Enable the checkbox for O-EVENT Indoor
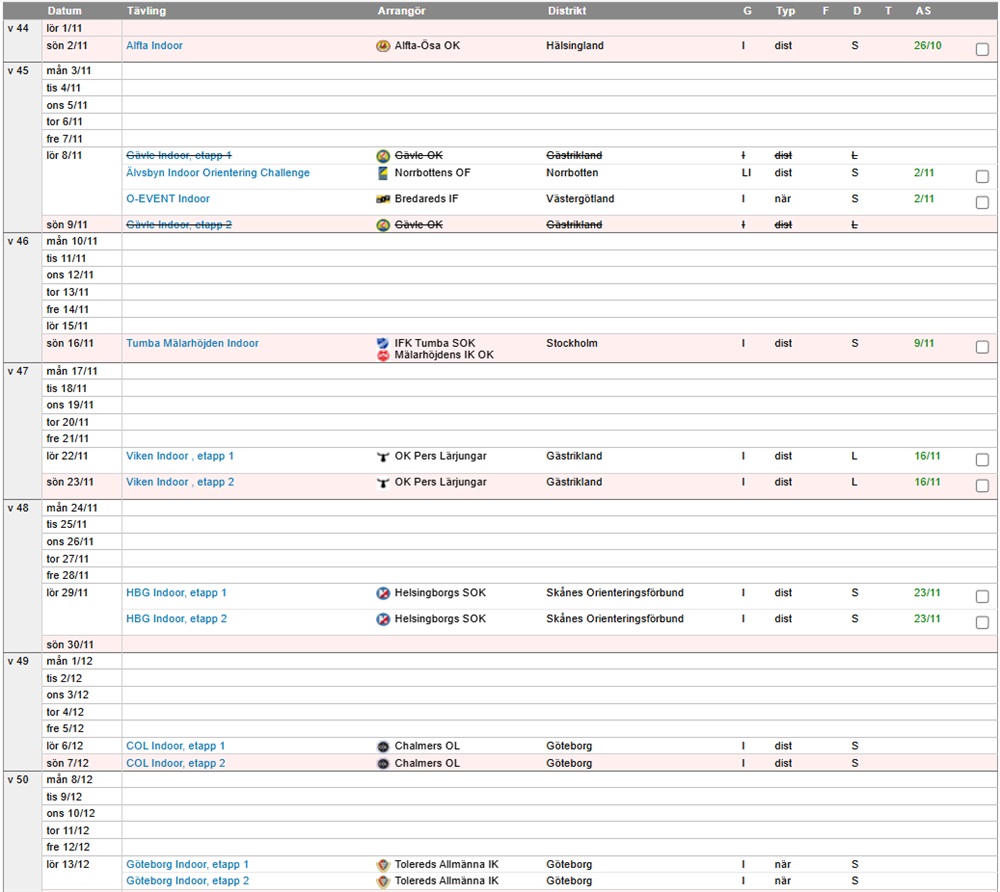The height and width of the screenshot is (892, 1000). [x=982, y=203]
